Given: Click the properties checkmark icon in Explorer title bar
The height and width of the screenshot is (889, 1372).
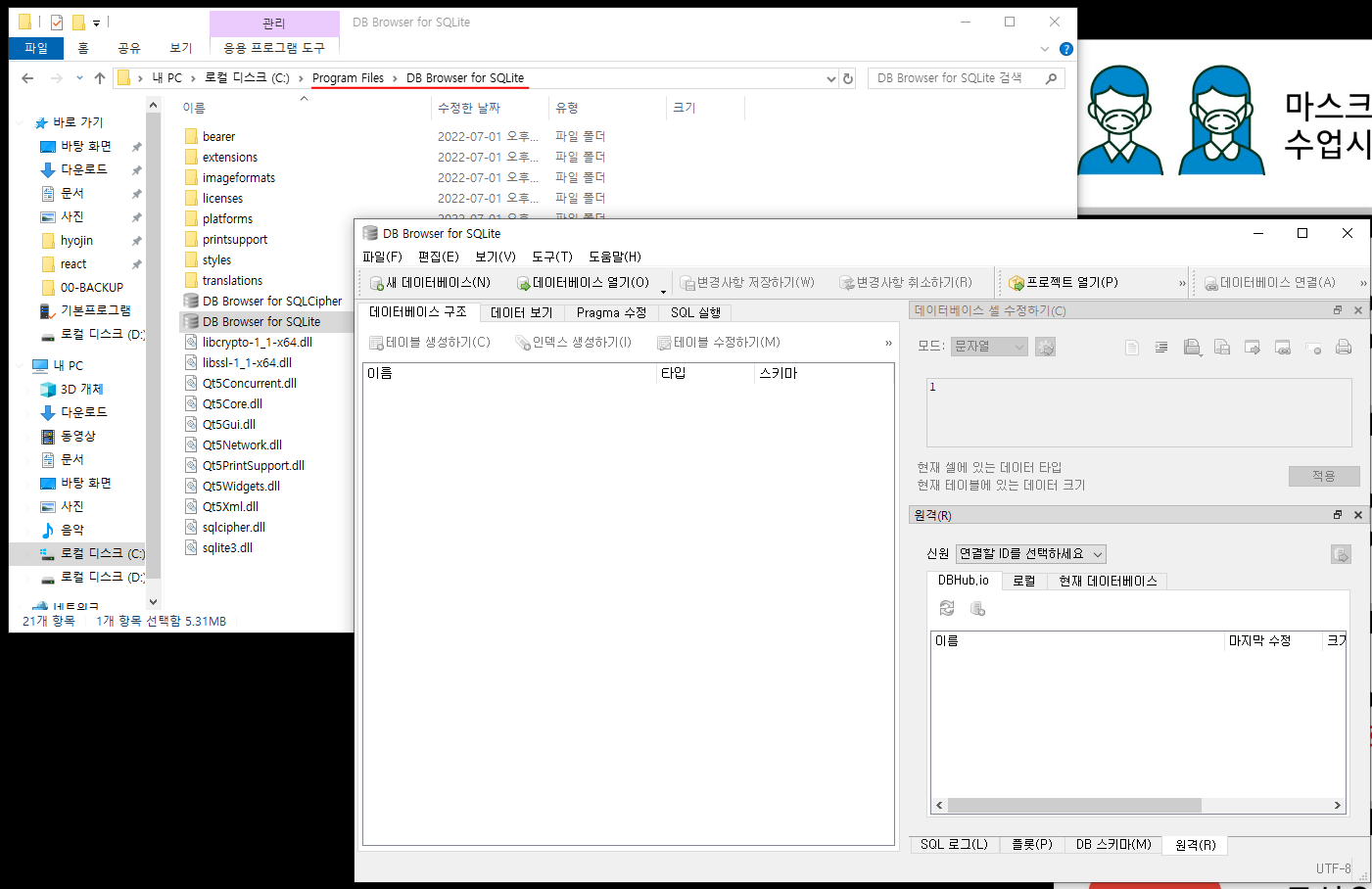Looking at the screenshot, I should click(x=57, y=22).
